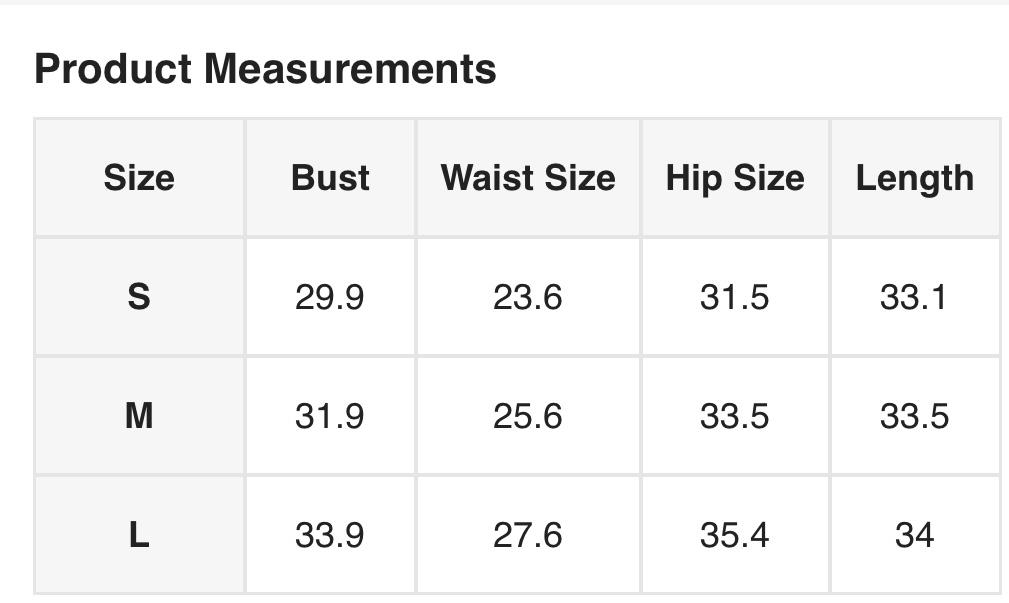The width and height of the screenshot is (1009, 603).
Task: Click bust value 33.9
Action: click(330, 535)
